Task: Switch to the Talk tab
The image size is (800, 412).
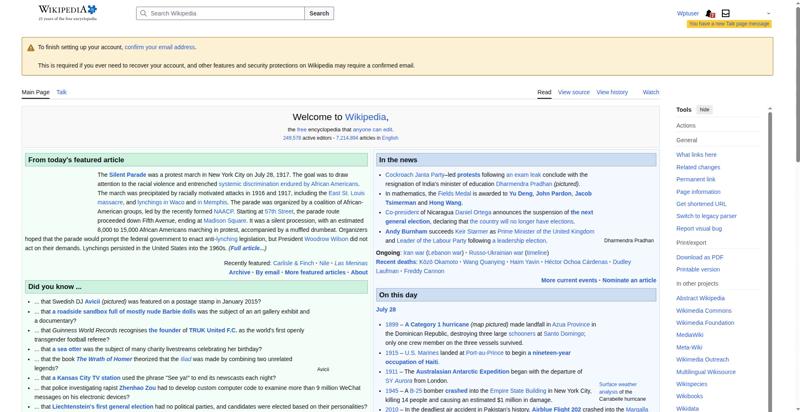Action: (61, 92)
